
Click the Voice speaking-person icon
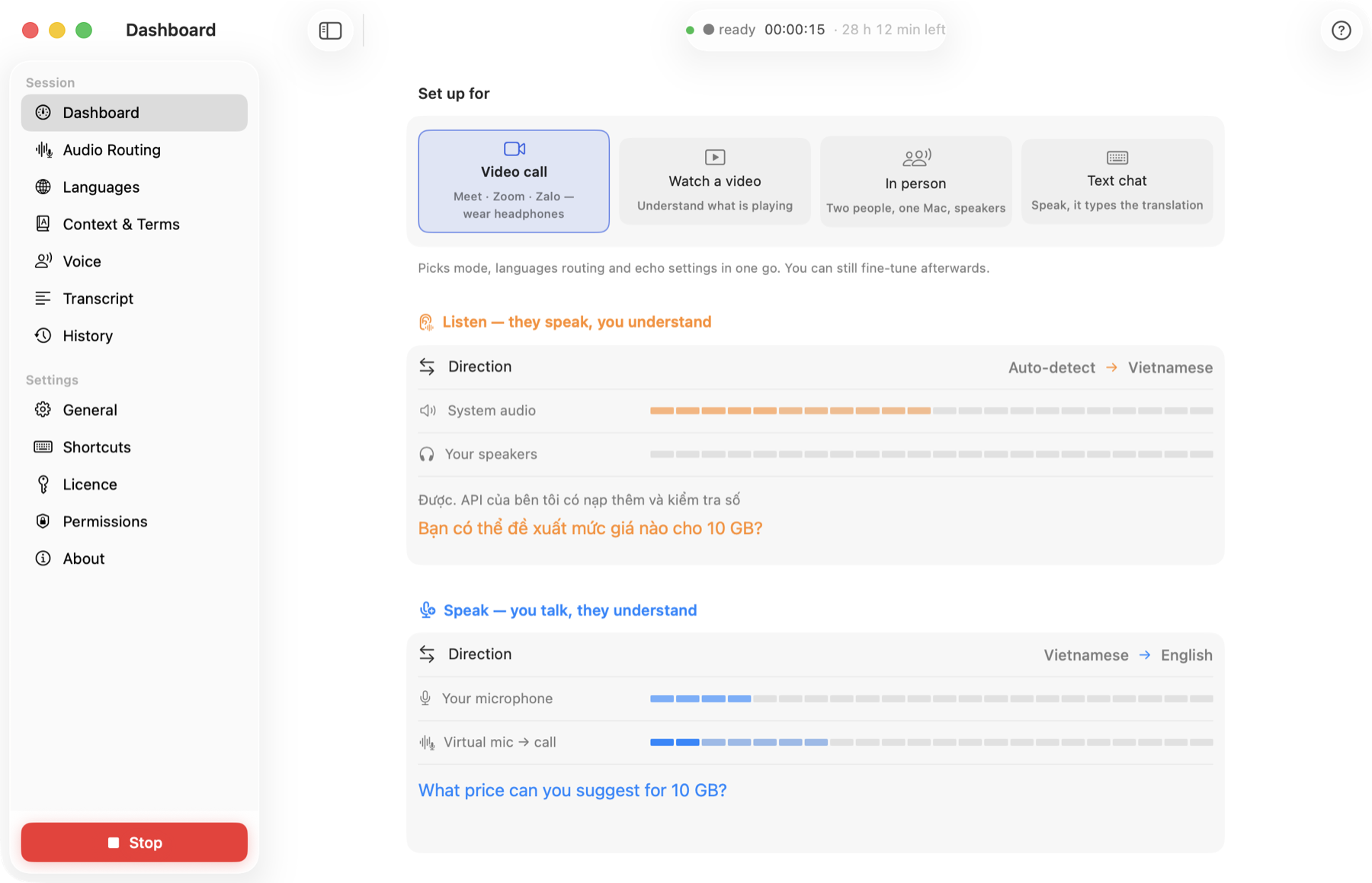click(43, 261)
